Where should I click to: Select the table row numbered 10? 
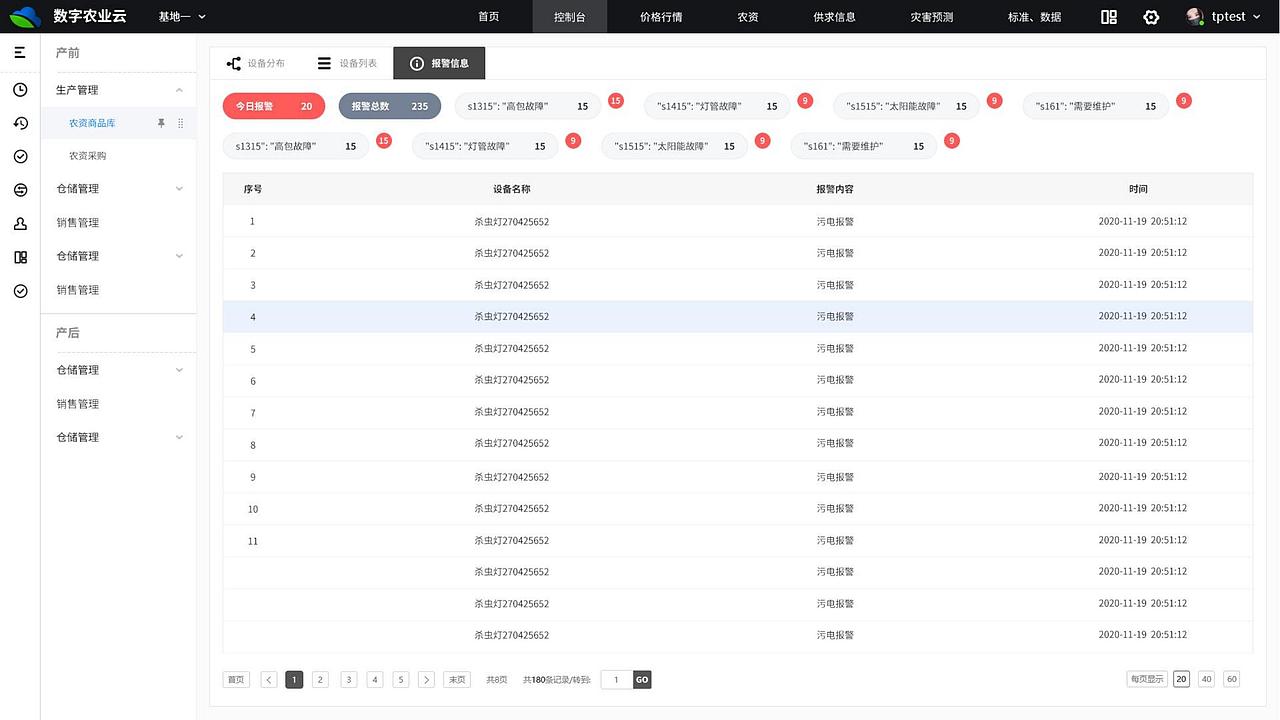pyautogui.click(x=738, y=509)
